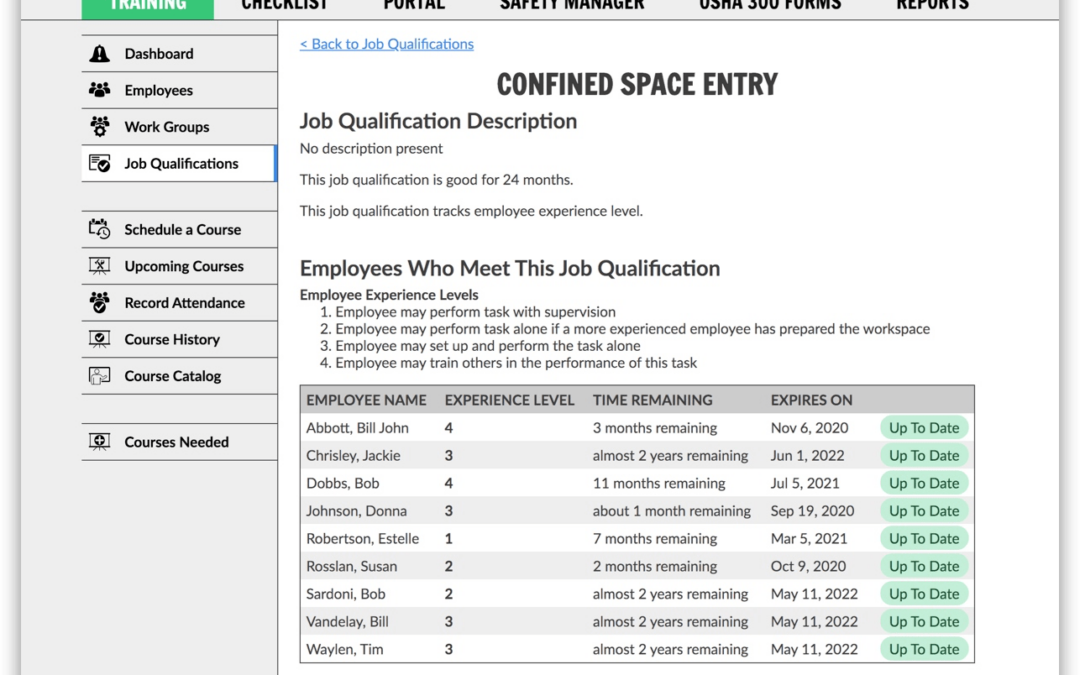Click the Experience Level column header

point(509,400)
